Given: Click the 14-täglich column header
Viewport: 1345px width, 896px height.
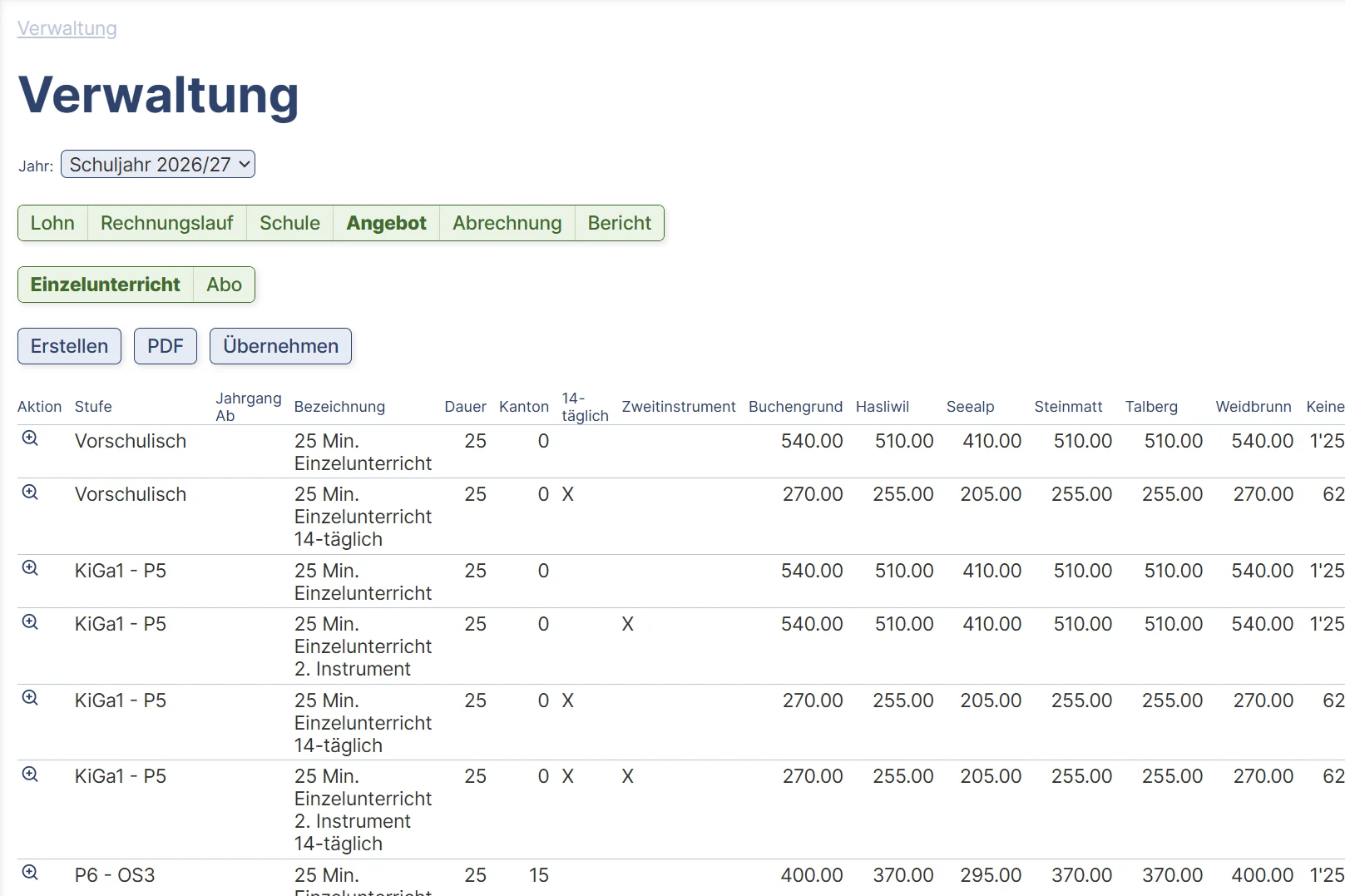Looking at the screenshot, I should (x=586, y=407).
